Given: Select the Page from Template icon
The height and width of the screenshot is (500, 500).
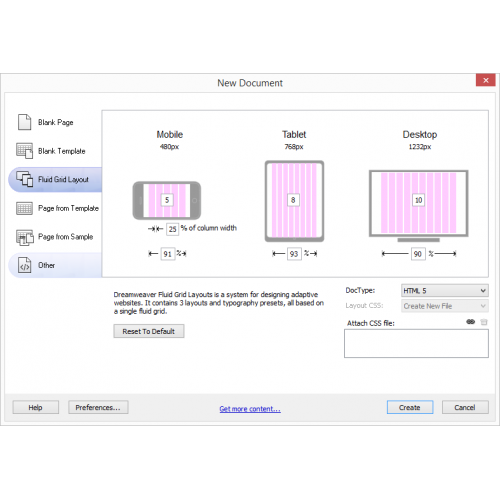Looking at the screenshot, I should 24,208.
